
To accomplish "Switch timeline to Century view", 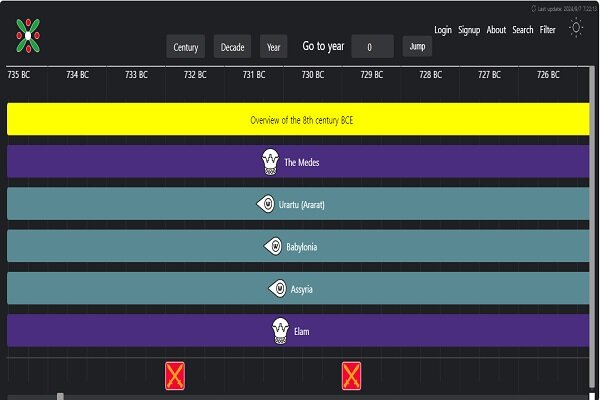I will point(186,47).
